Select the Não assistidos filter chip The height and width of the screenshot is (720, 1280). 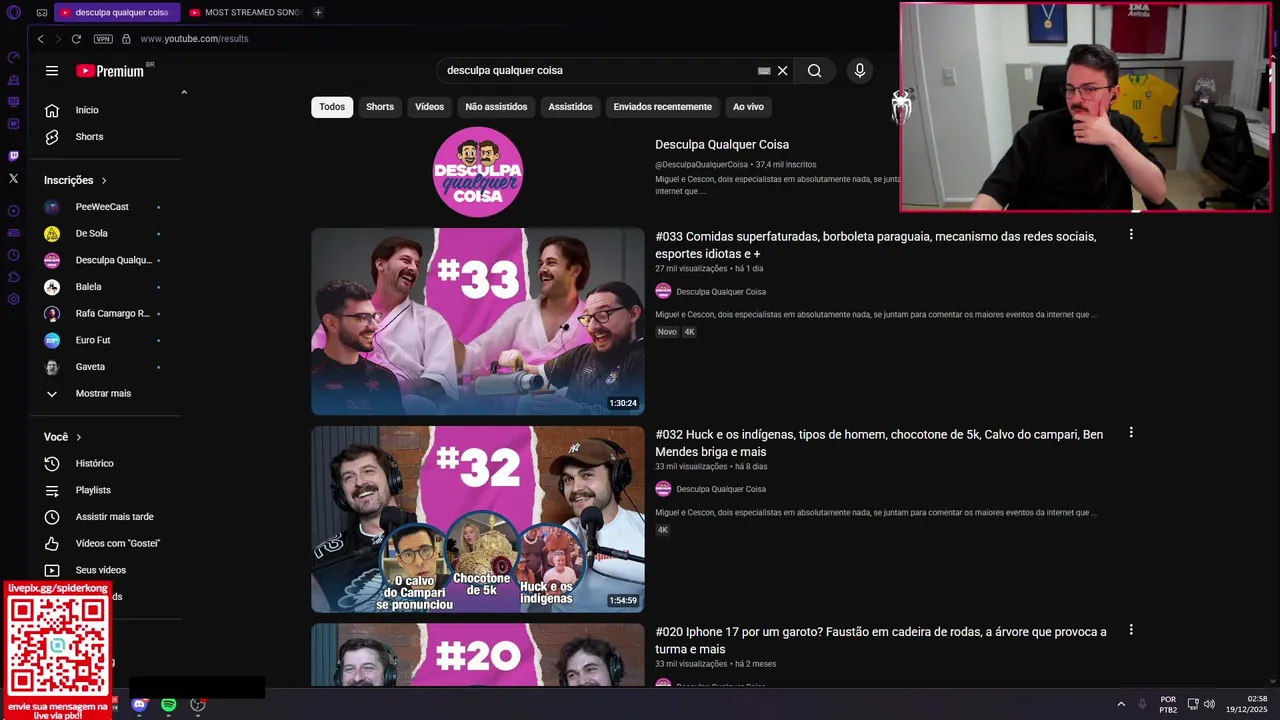[x=496, y=107]
